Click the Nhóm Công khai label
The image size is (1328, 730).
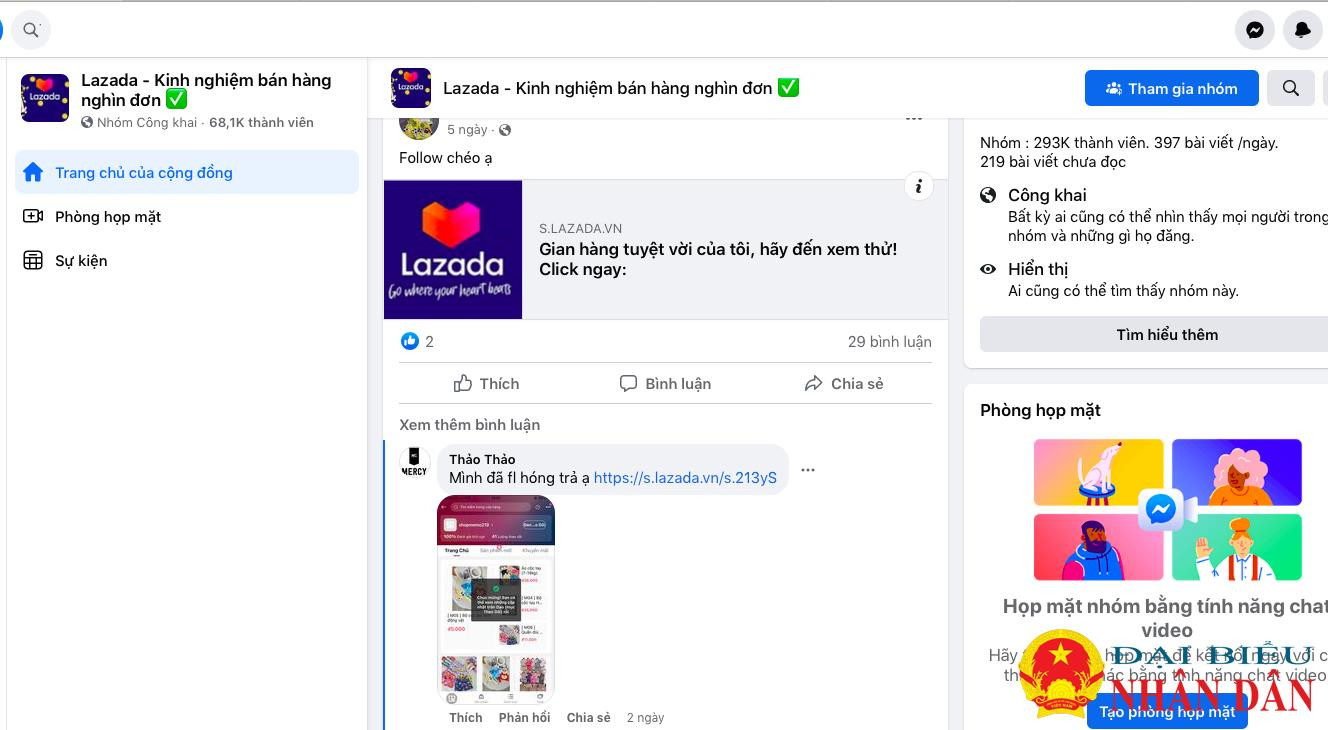147,122
